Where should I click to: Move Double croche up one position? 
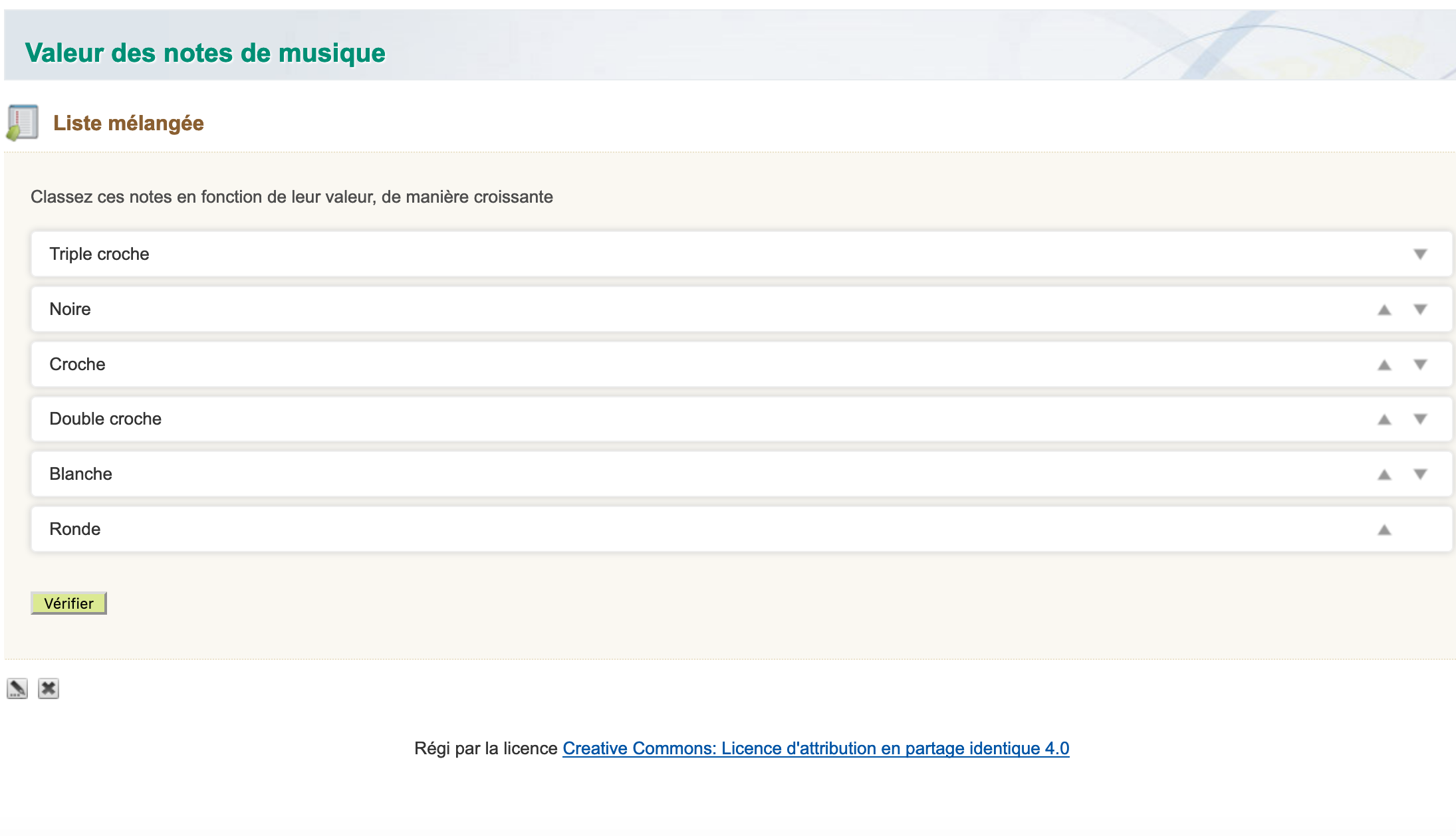(1384, 419)
